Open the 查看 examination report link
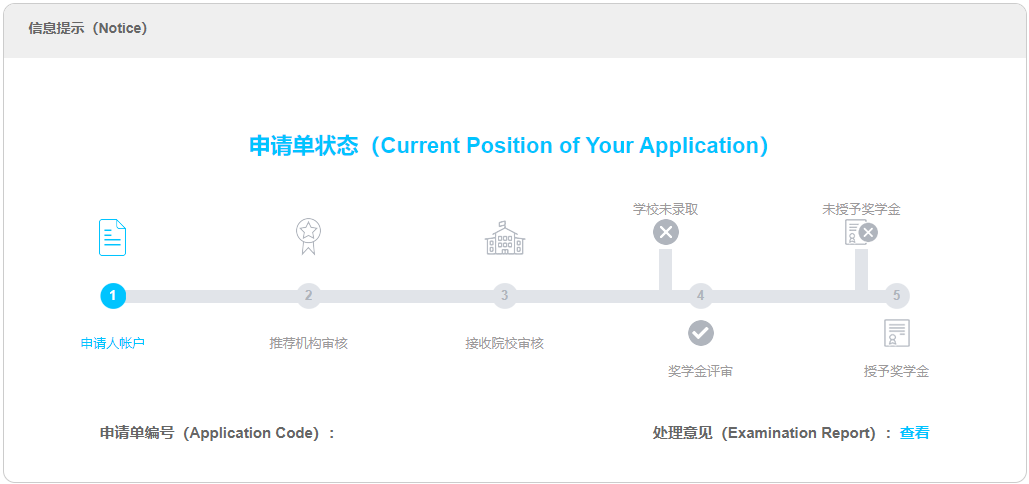Viewport: 1029px width, 484px height. [x=914, y=433]
